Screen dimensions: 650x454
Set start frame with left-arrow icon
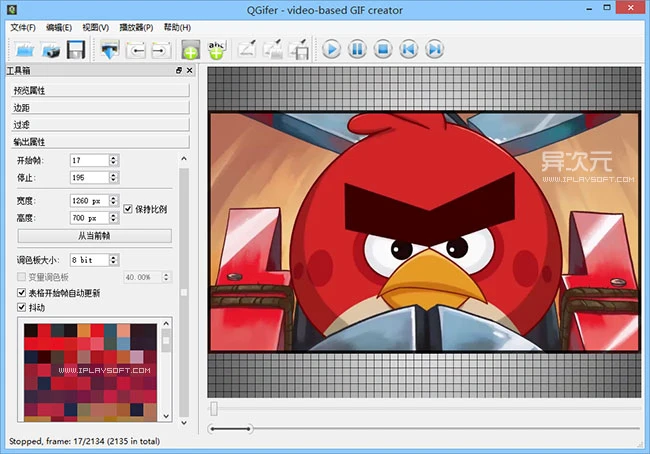tap(136, 50)
